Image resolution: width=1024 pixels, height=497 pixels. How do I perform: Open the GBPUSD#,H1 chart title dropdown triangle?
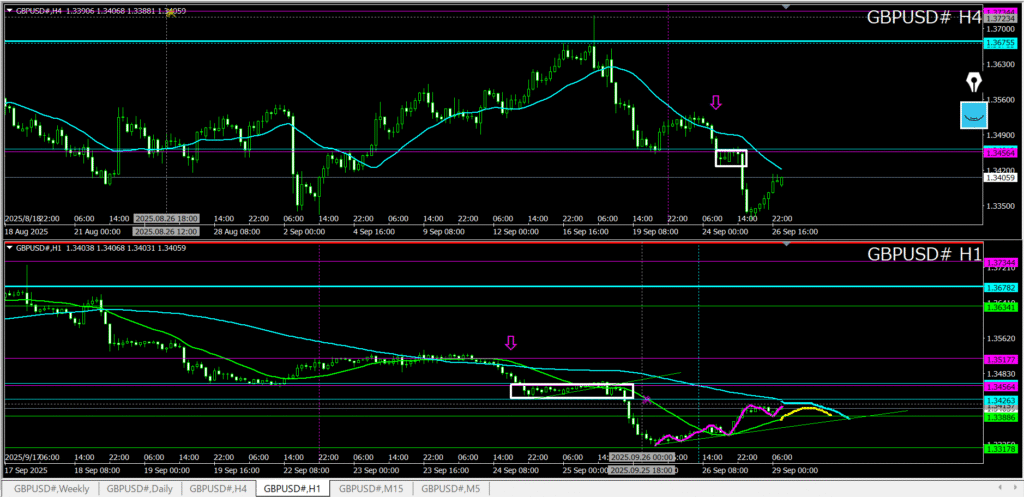point(9,247)
